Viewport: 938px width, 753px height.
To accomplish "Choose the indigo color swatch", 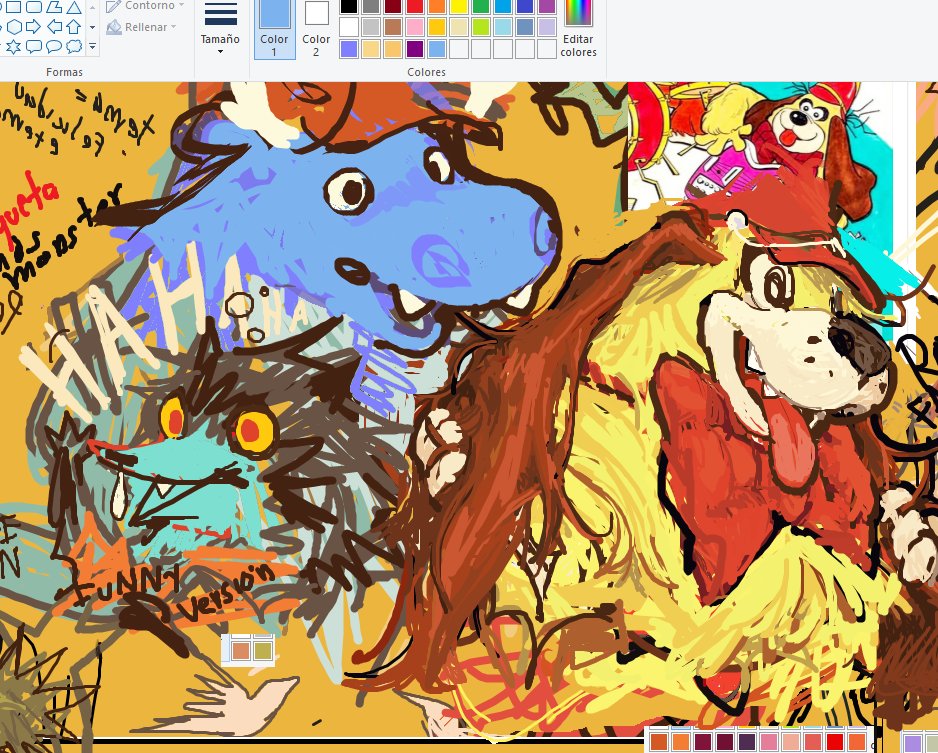I will [525, 6].
